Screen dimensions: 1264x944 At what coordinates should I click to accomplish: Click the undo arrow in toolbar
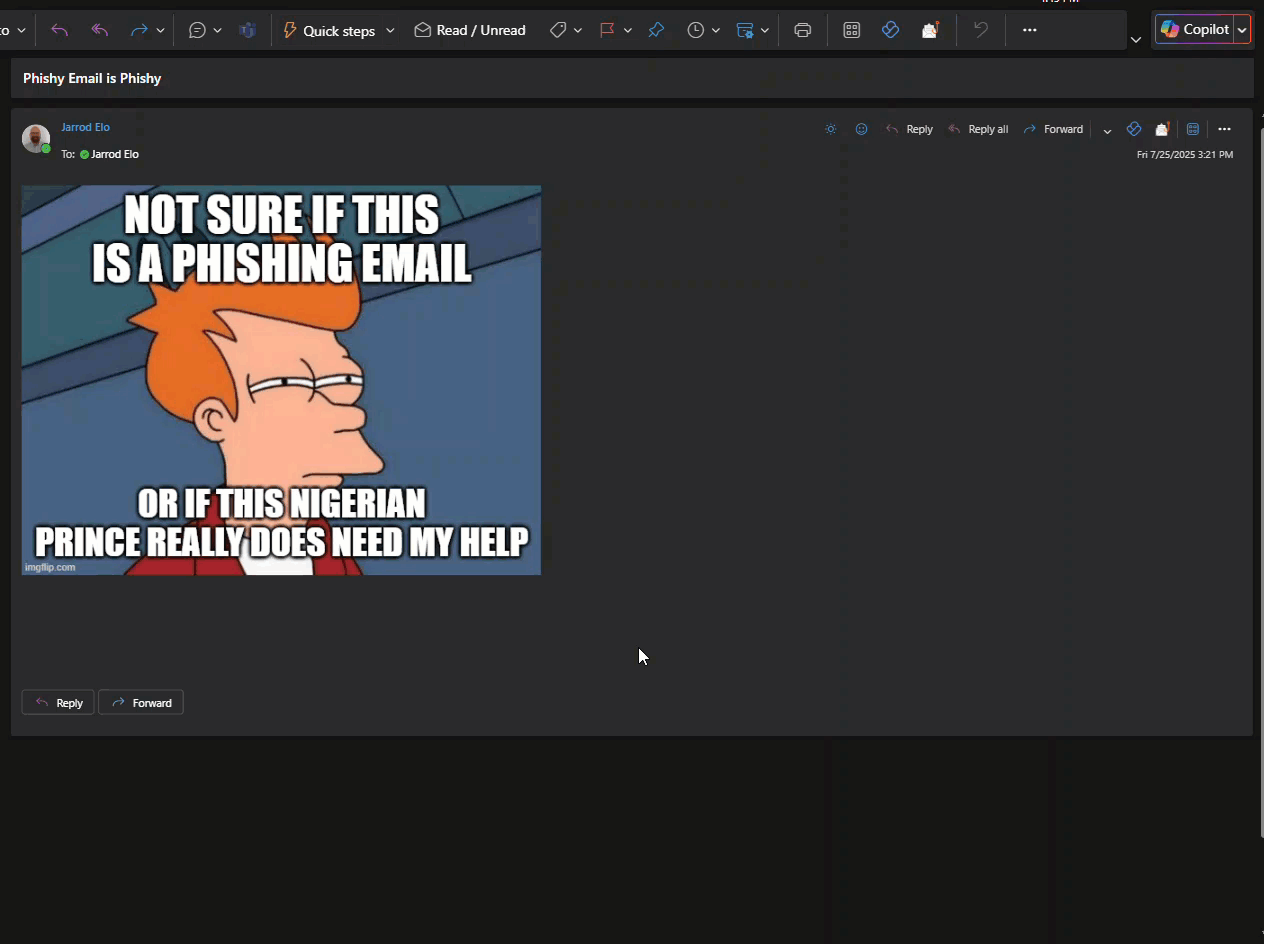click(x=981, y=31)
